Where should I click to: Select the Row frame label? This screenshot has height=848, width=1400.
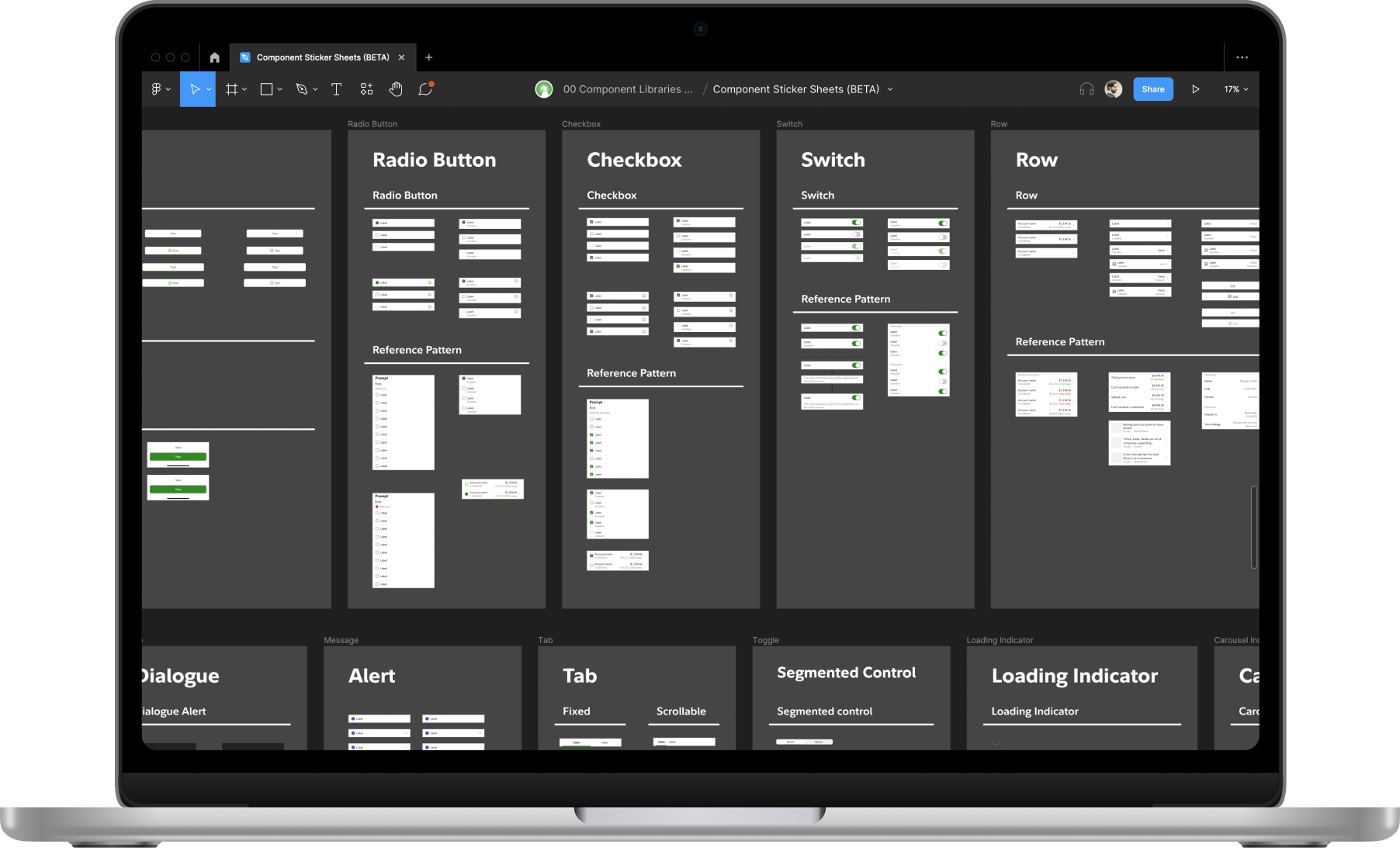click(x=999, y=124)
